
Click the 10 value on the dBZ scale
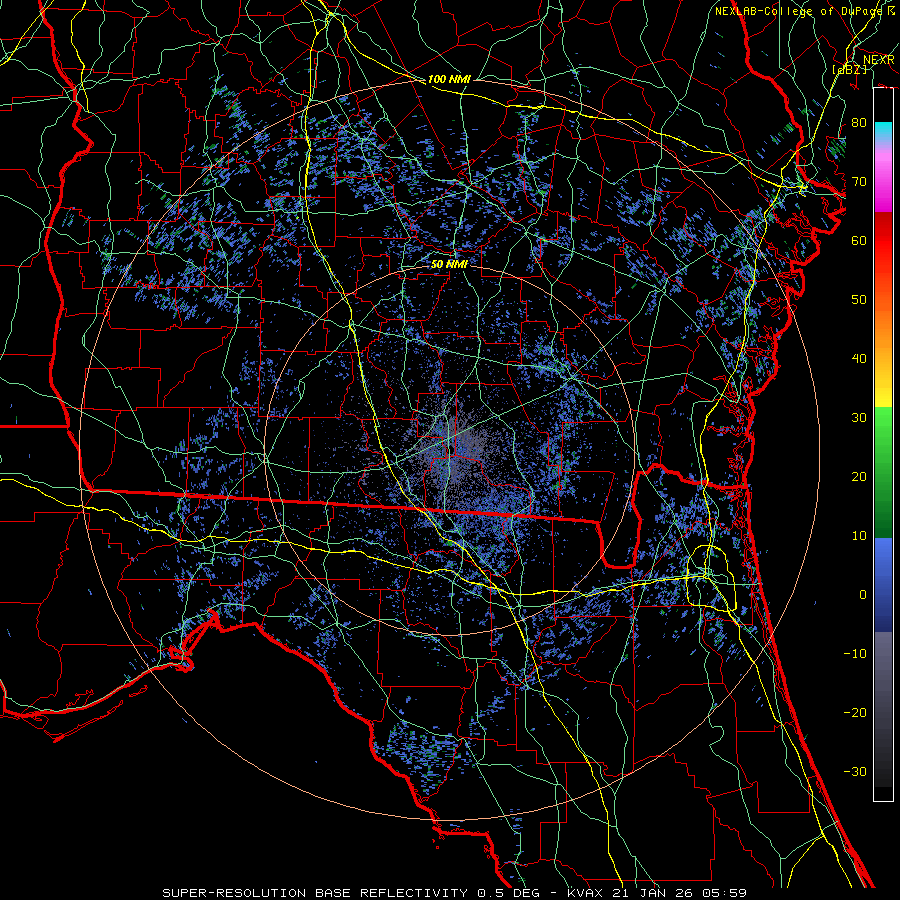(859, 536)
